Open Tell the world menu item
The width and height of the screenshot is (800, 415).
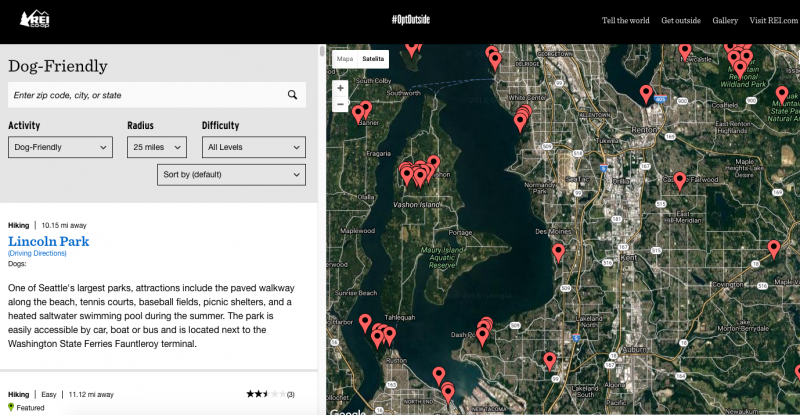(x=626, y=20)
